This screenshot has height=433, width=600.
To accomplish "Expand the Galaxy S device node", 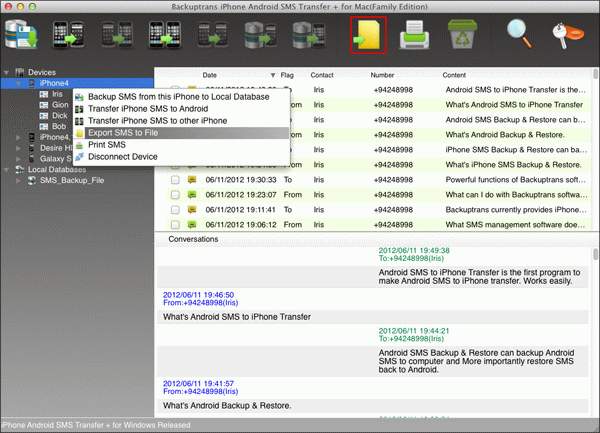I will point(18,158).
